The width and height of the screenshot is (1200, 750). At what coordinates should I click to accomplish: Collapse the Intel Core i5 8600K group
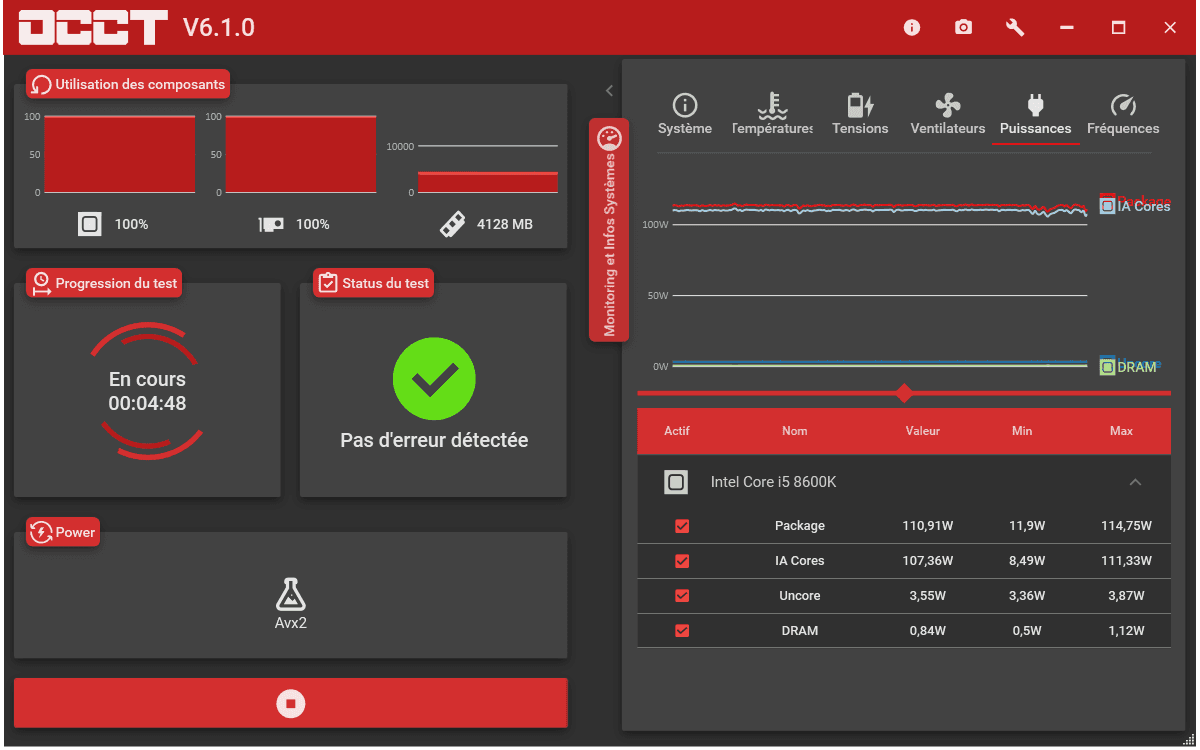[1135, 482]
